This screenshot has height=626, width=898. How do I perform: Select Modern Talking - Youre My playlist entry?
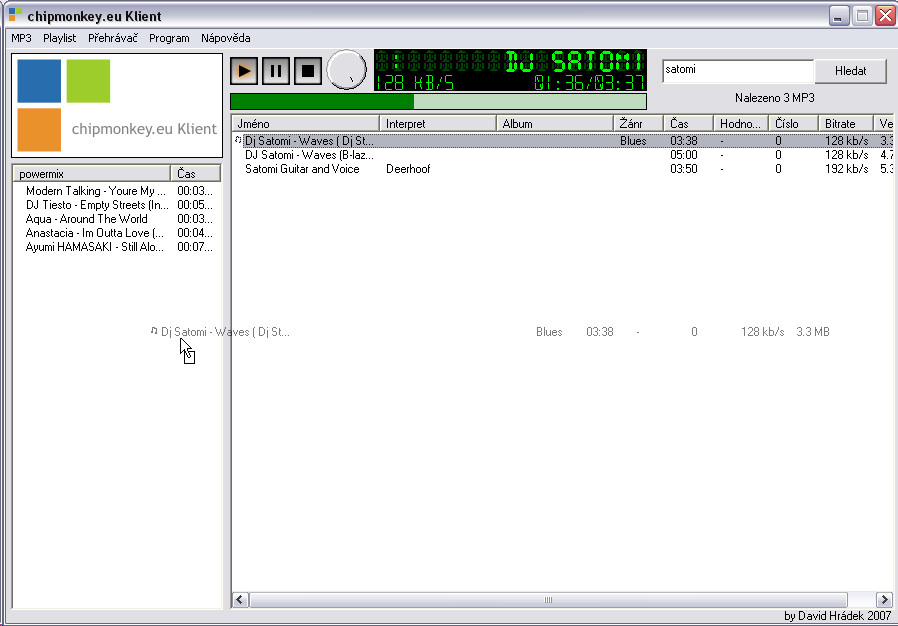(x=117, y=191)
